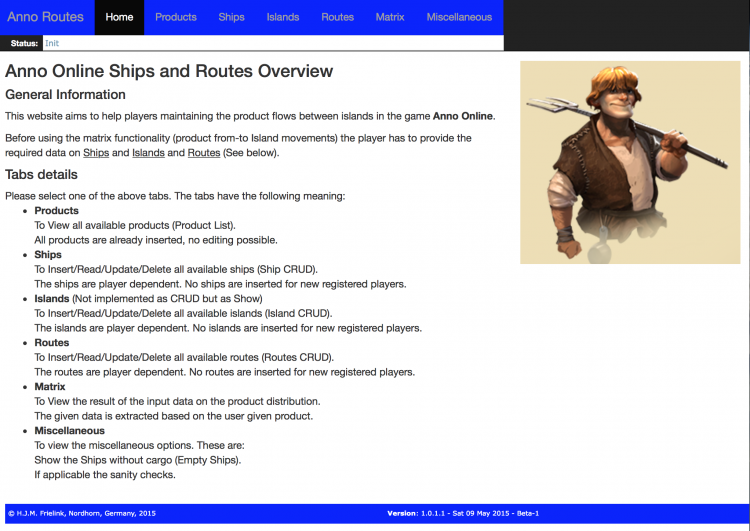The height and width of the screenshot is (531, 750).
Task: Click the 'Tabs details' heading
Action: click(x=41, y=174)
